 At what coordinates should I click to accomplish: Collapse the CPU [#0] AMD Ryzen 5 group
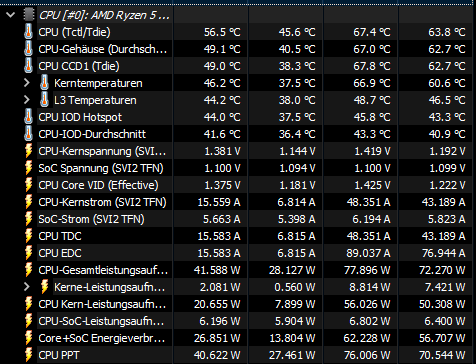pos(10,15)
